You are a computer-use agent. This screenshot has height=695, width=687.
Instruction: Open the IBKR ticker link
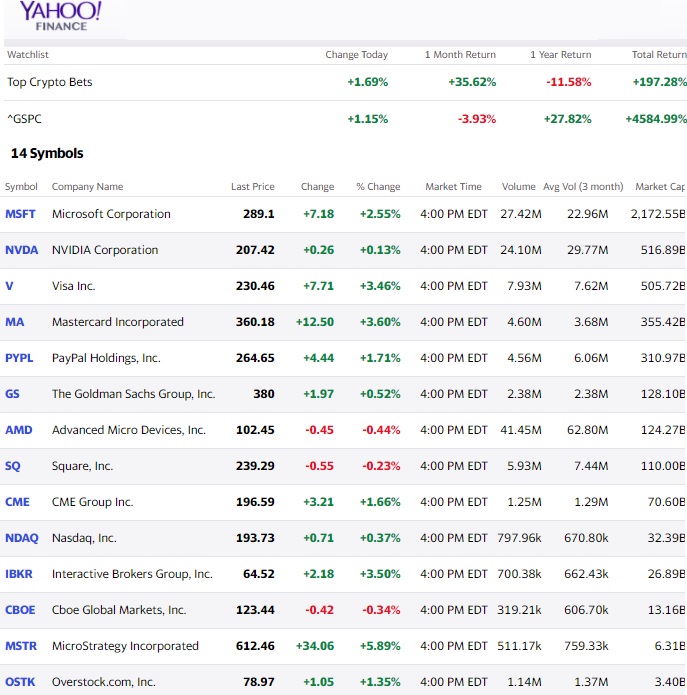pyautogui.click(x=19, y=574)
